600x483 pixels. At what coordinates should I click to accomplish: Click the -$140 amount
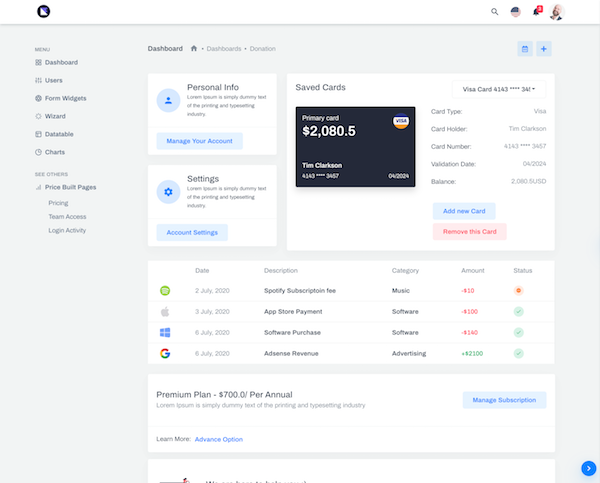tap(470, 333)
